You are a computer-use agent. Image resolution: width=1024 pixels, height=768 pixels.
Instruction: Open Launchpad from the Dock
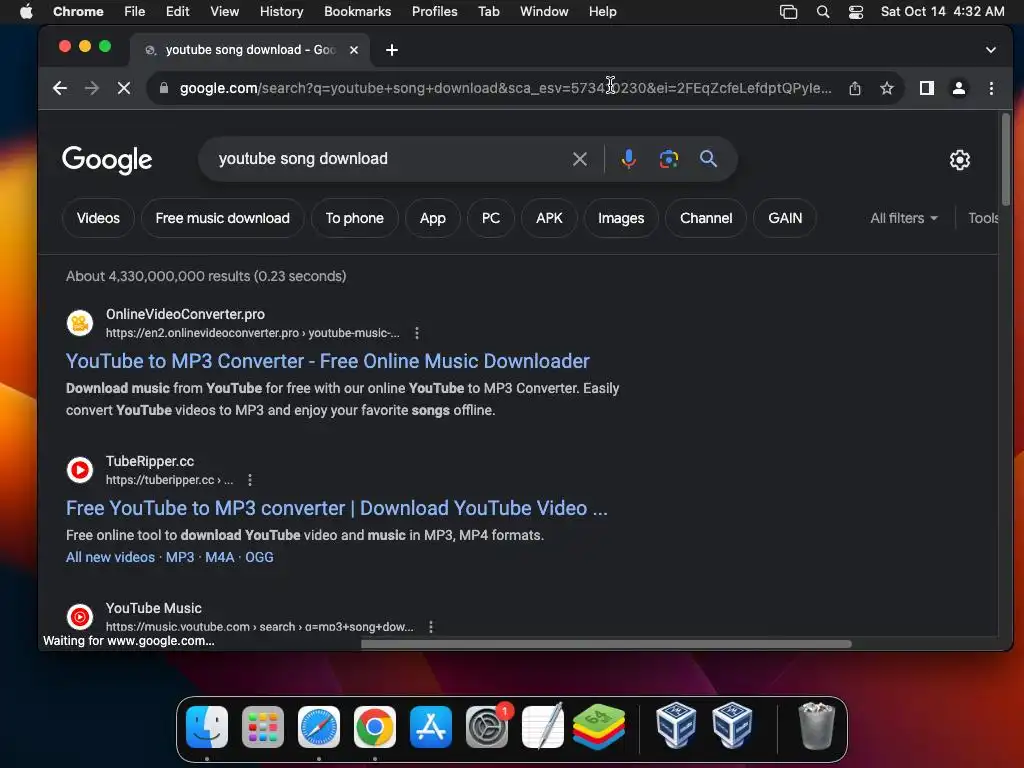[x=263, y=727]
